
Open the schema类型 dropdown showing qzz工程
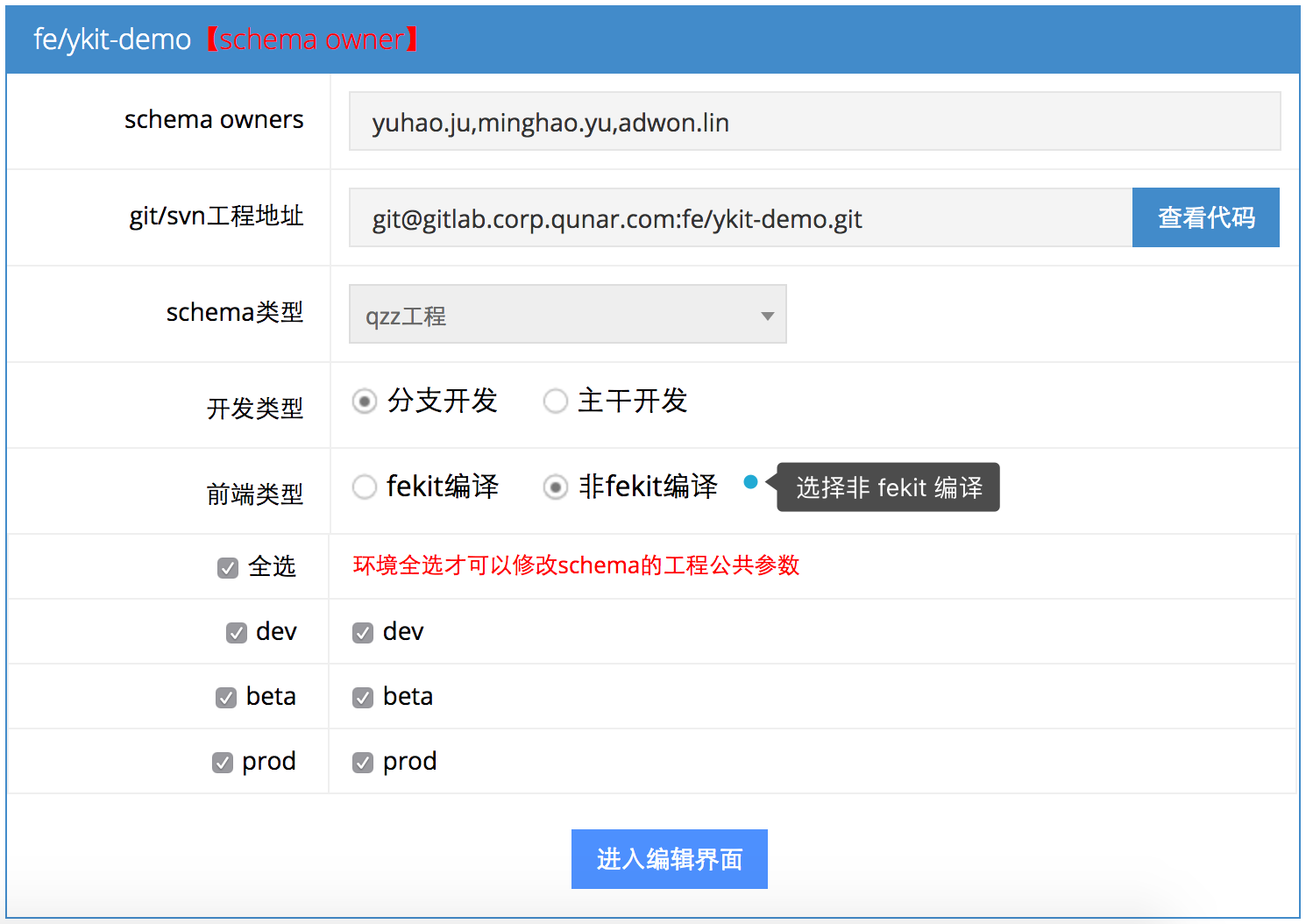(566, 314)
